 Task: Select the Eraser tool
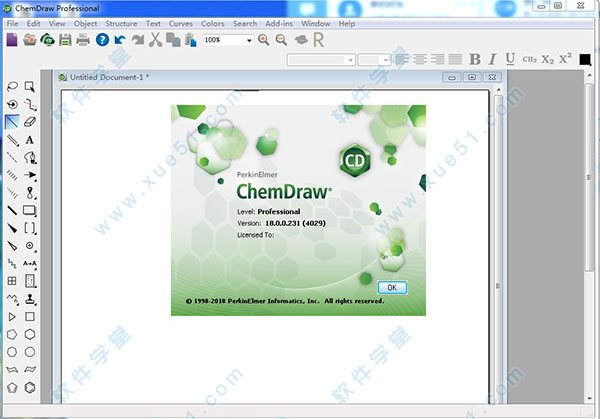[x=30, y=122]
